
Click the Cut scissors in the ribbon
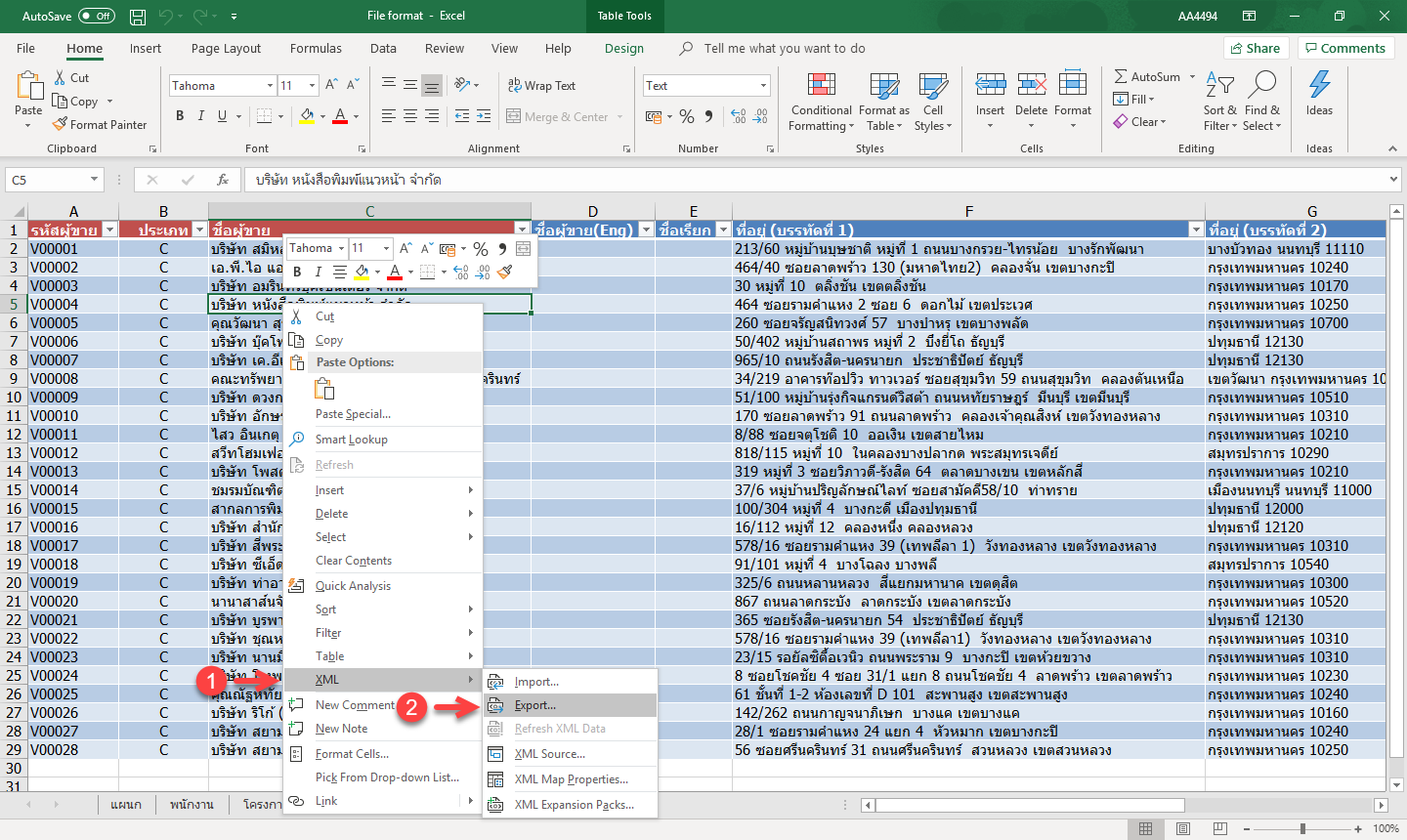point(61,77)
